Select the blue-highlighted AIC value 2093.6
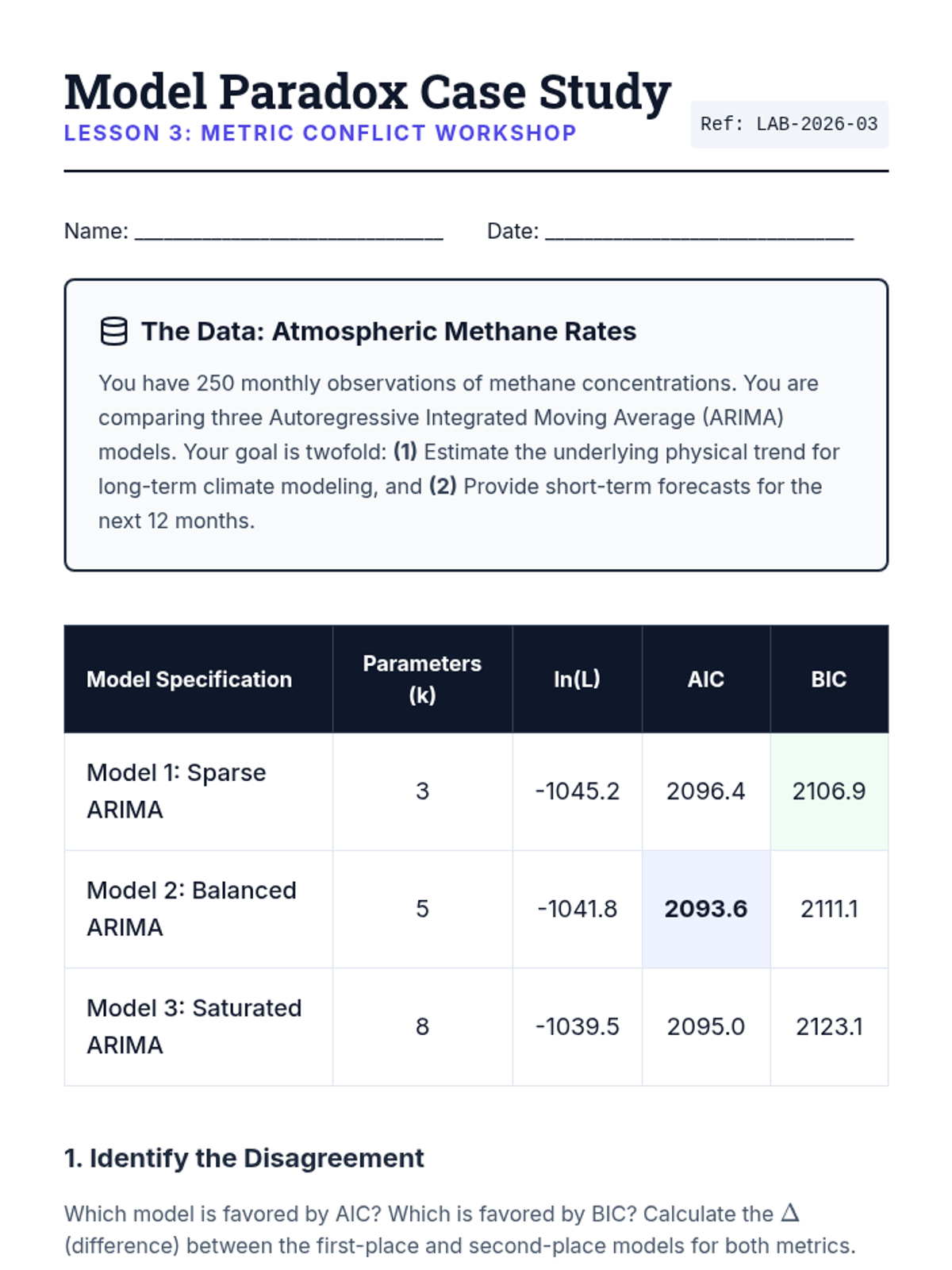This screenshot has width=952, height=1270. click(705, 909)
